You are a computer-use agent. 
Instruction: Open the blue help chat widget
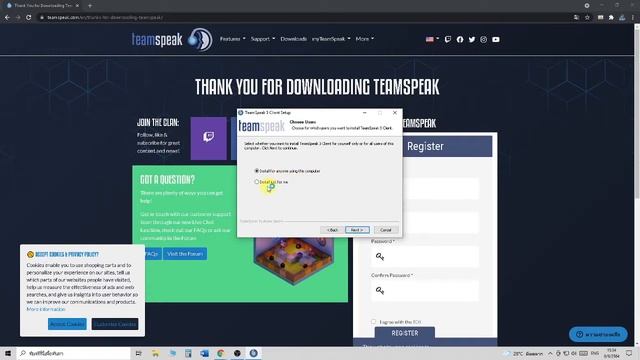pos(598,334)
